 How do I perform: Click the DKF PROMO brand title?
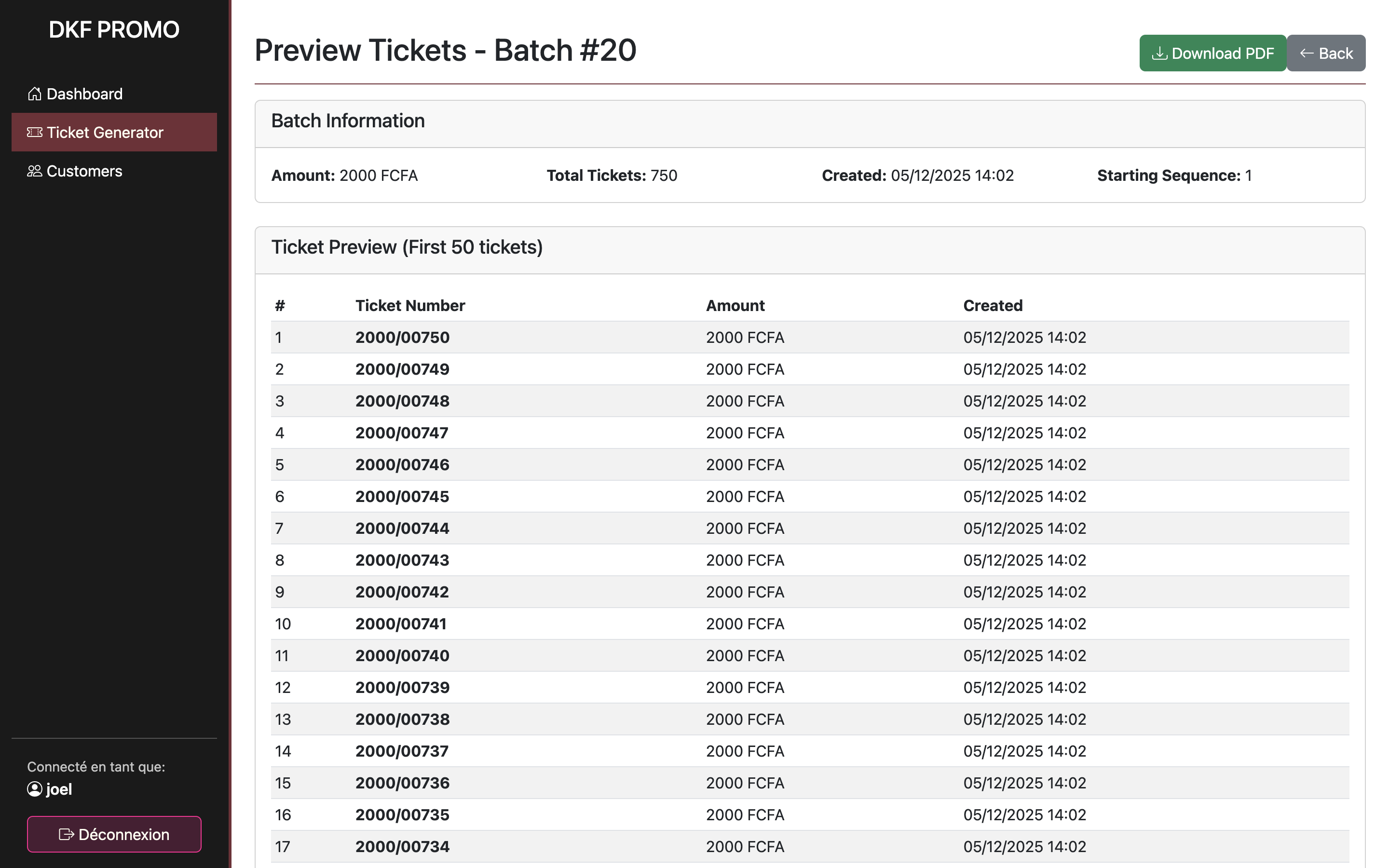[114, 30]
